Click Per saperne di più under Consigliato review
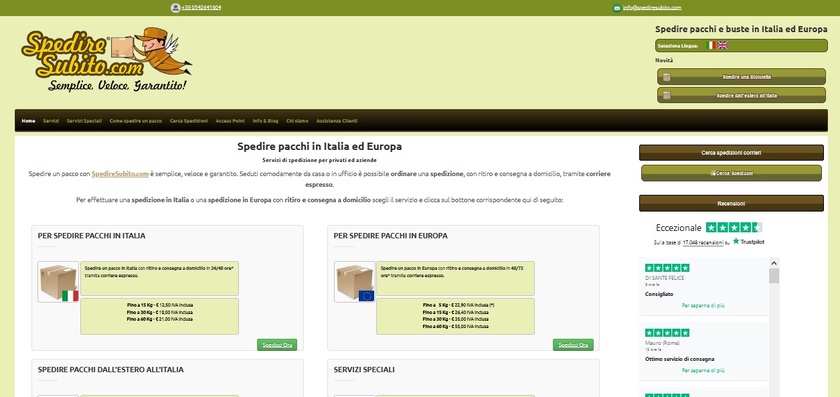840x397 pixels. (703, 305)
